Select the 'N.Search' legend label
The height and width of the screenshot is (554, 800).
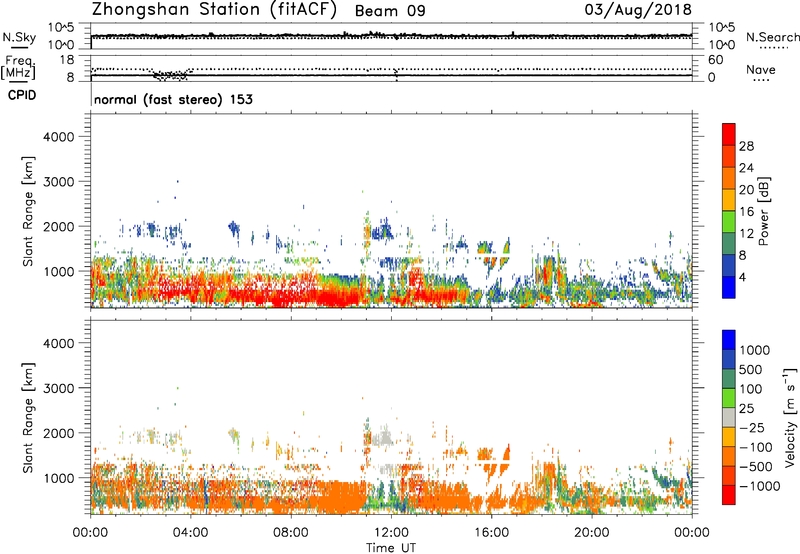[x=772, y=37]
